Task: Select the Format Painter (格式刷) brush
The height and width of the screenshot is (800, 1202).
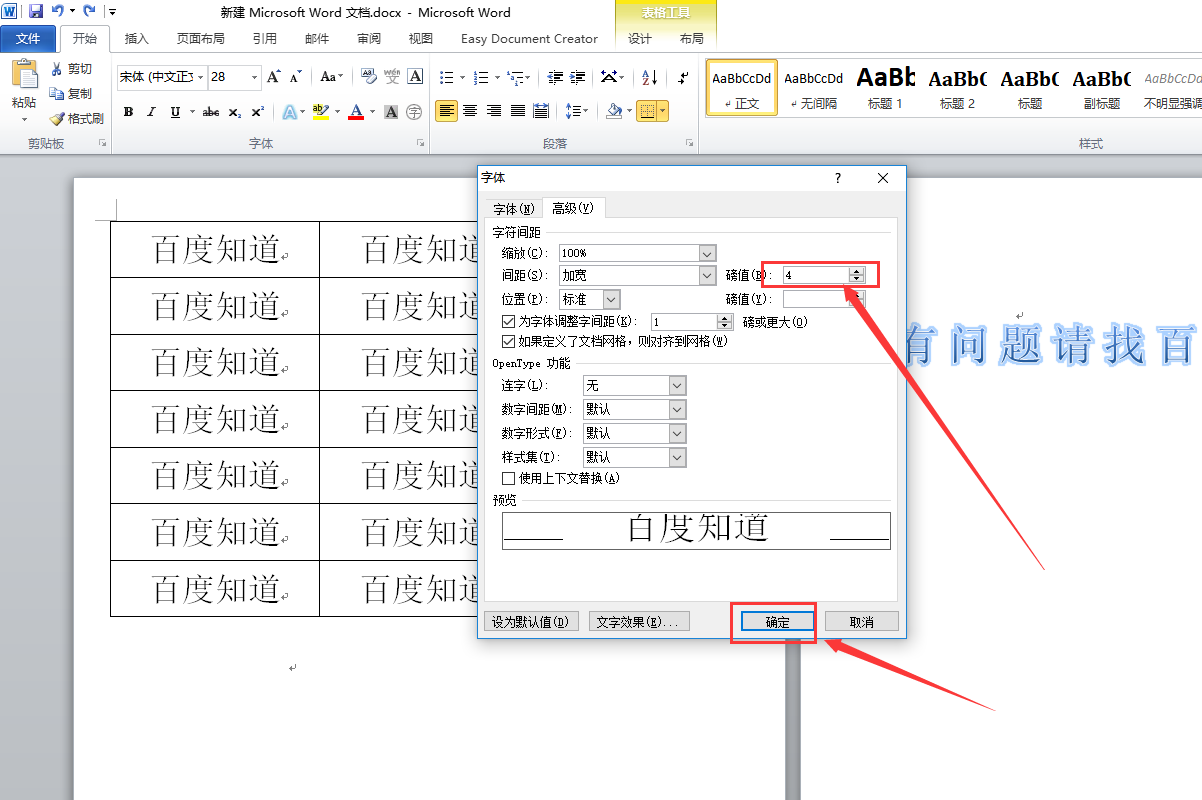Action: 57,118
